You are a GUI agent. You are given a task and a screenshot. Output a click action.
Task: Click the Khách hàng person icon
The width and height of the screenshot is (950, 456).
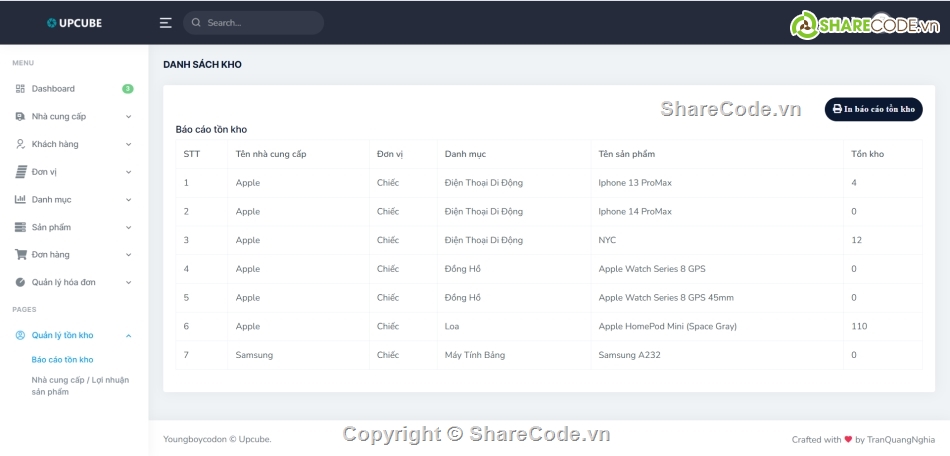point(20,144)
